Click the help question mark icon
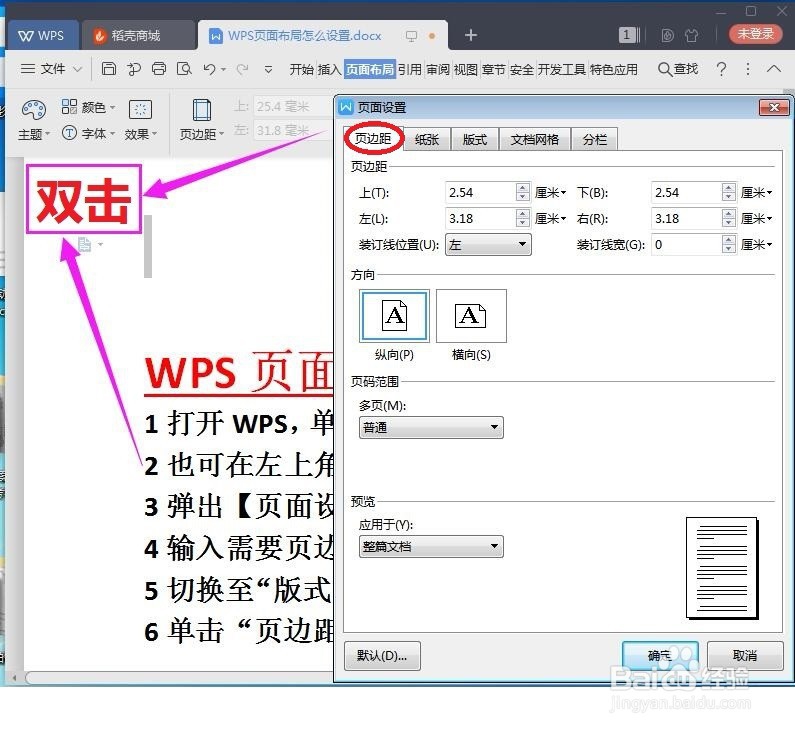This screenshot has height=731, width=795. point(721,69)
